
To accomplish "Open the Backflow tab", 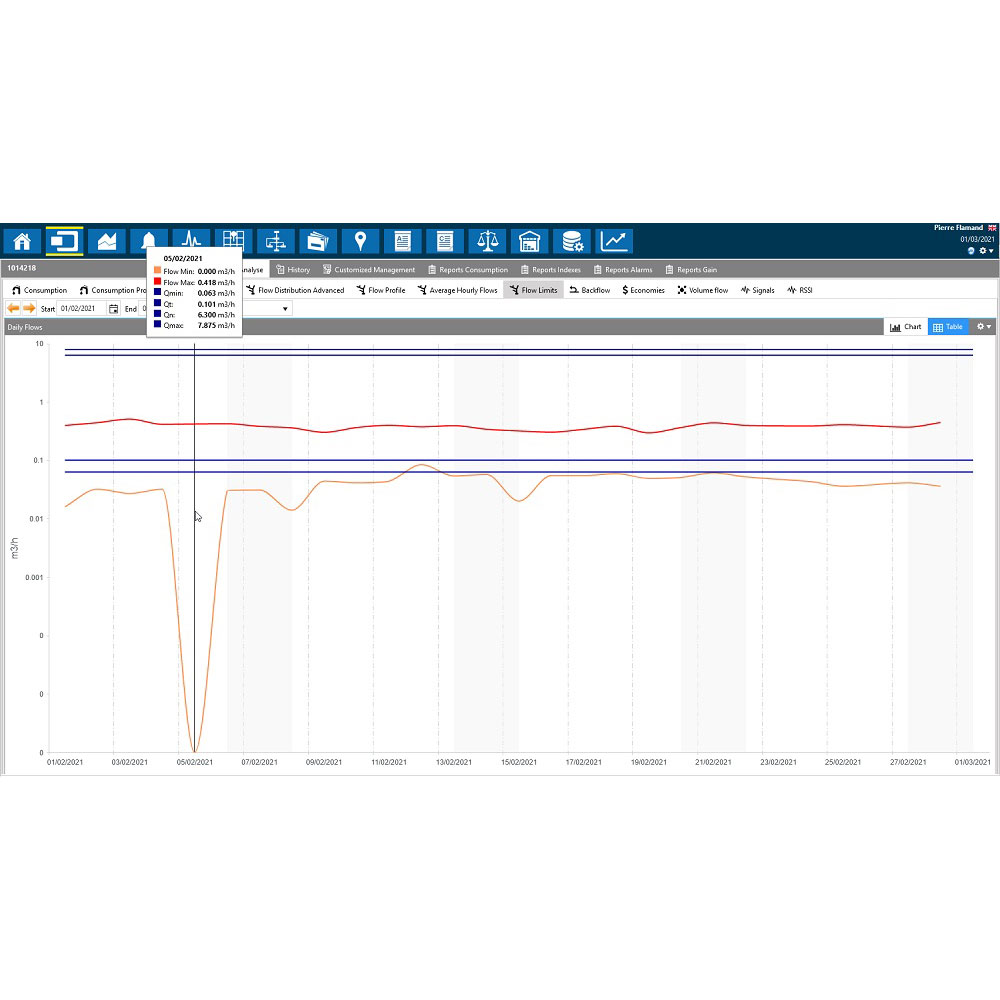I will pos(589,290).
